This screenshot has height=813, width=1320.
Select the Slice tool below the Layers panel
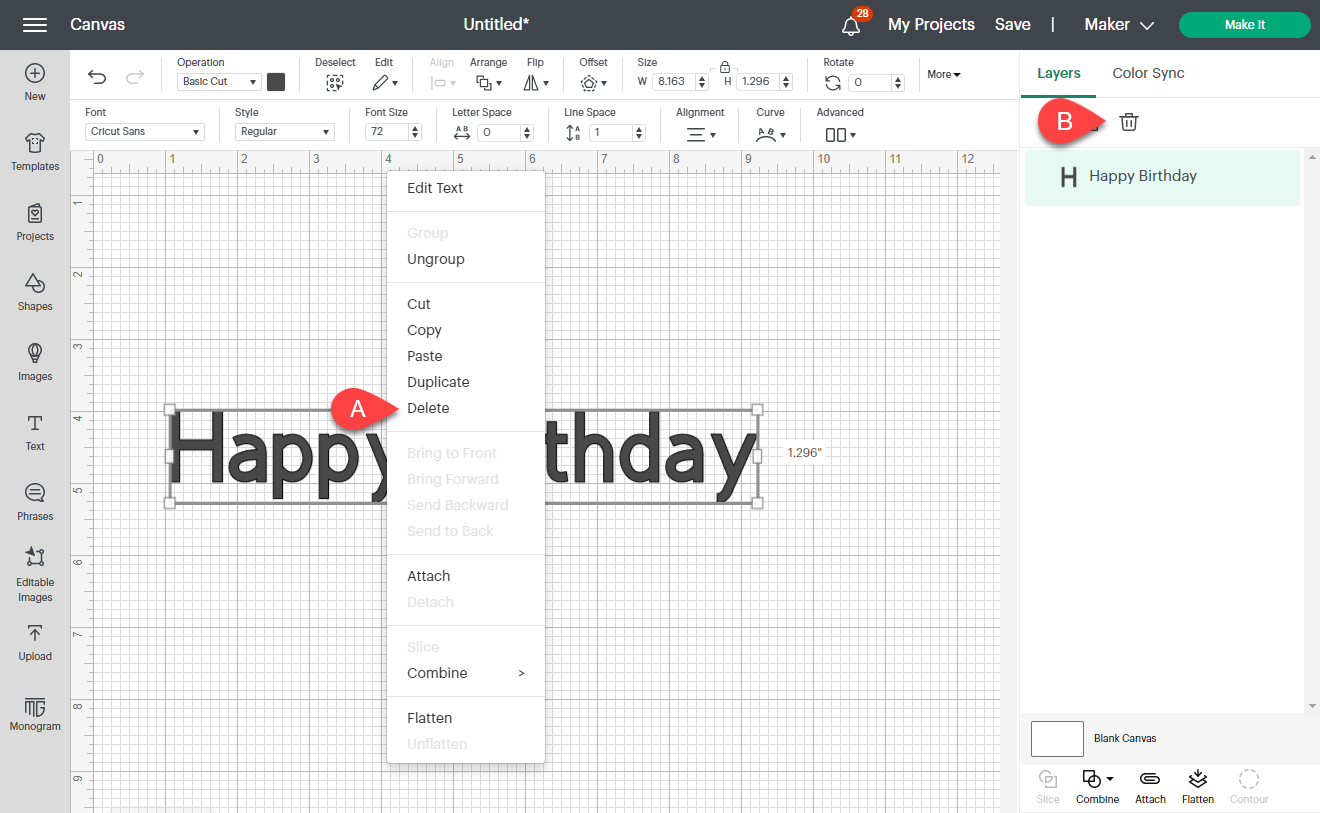click(x=1047, y=786)
